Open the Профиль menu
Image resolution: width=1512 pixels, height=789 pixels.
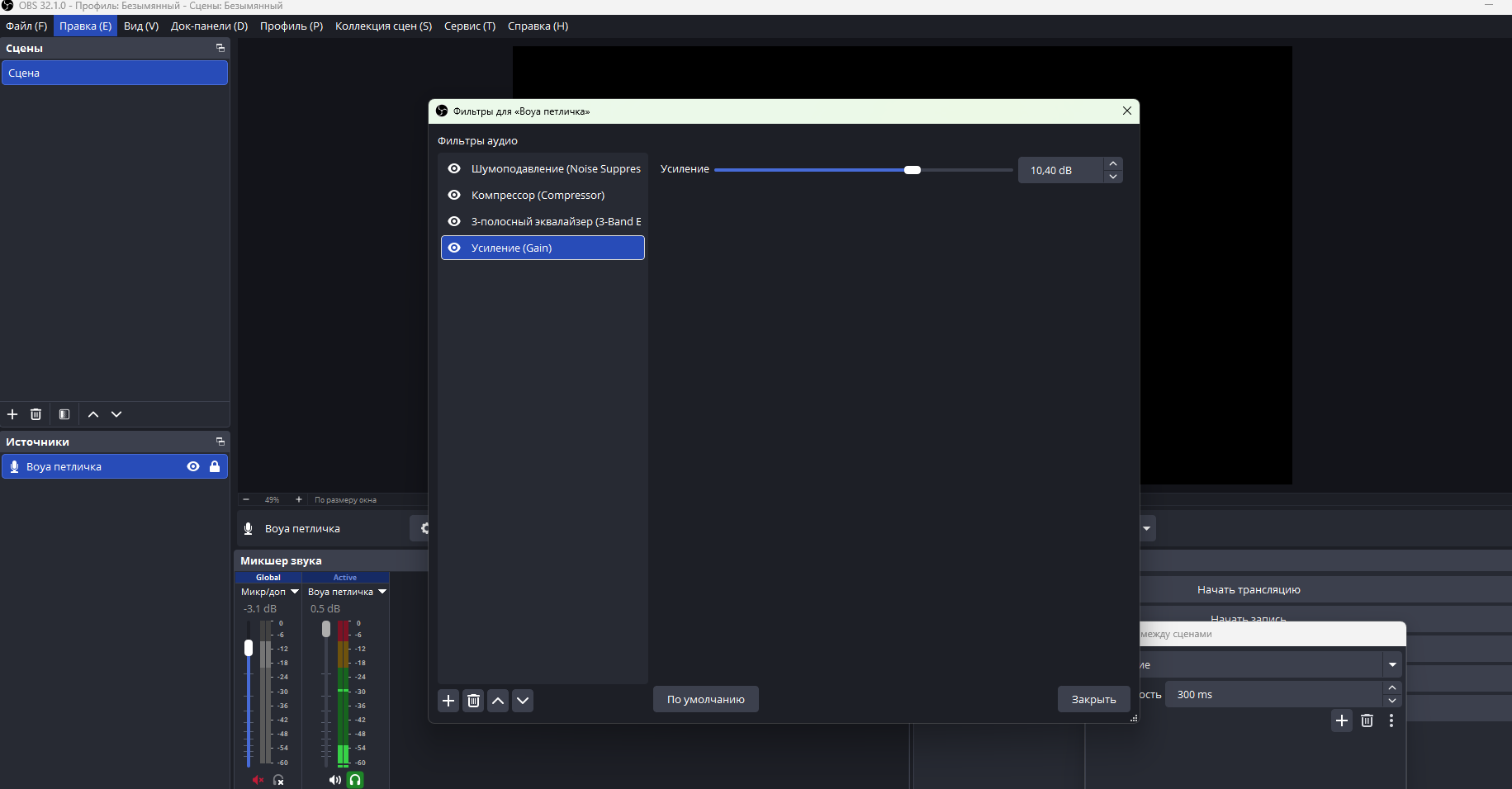(x=291, y=26)
